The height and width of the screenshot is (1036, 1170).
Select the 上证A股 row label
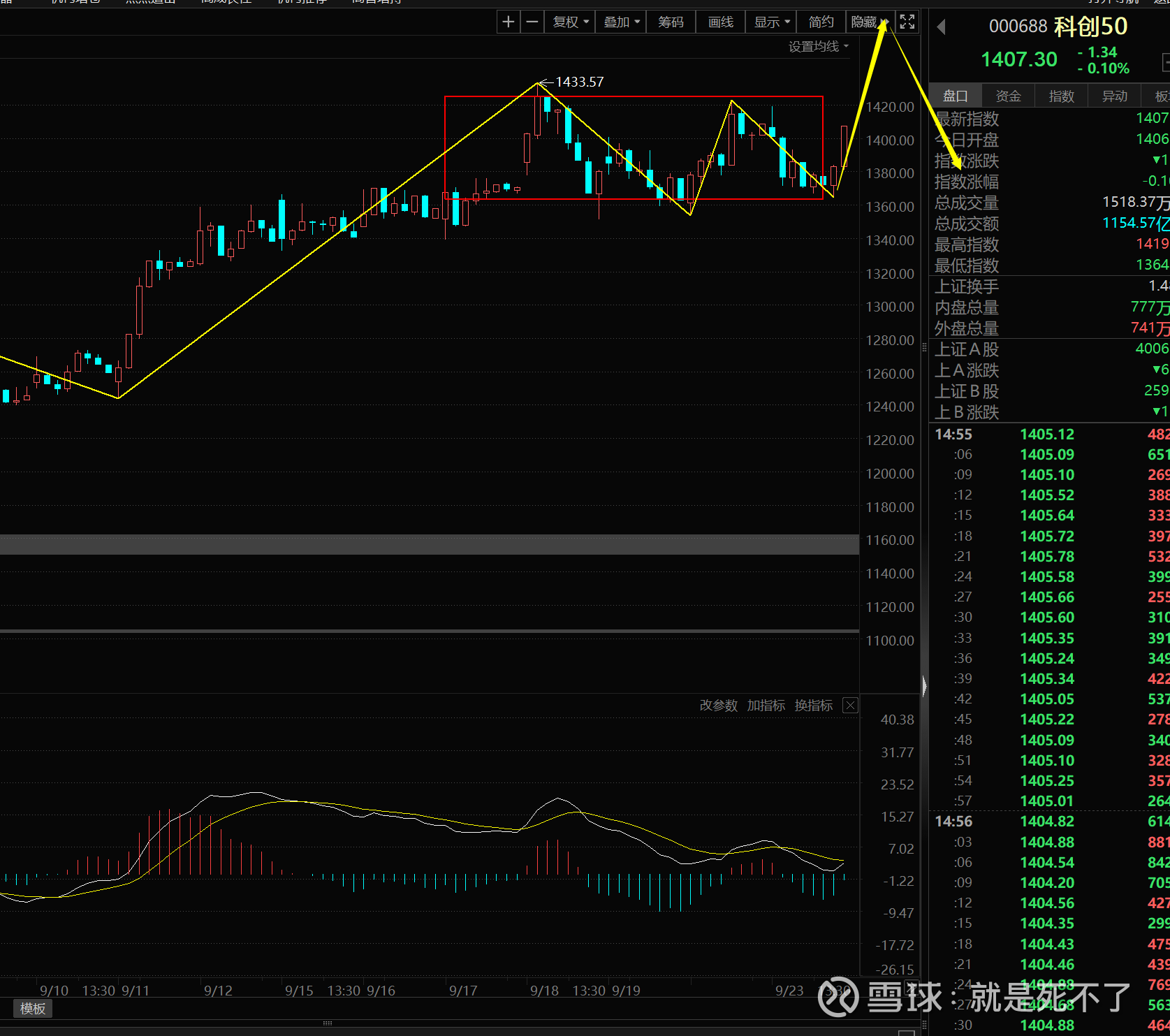pyautogui.click(x=967, y=350)
